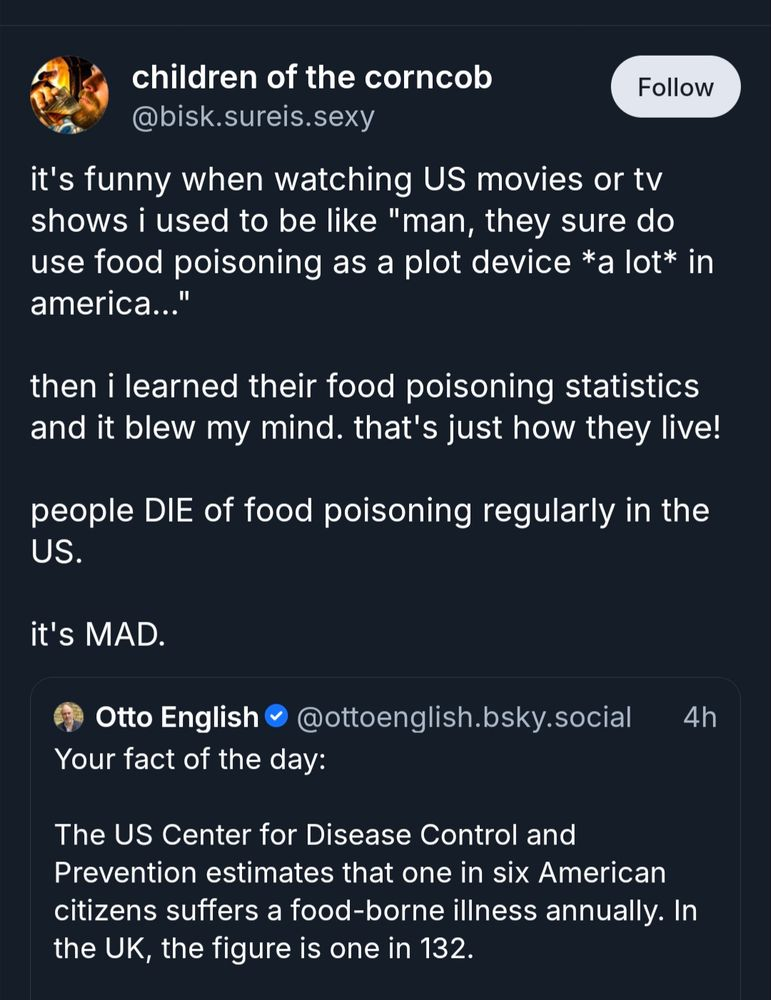Open the Otto English display name
This screenshot has width=771, height=1000.
(x=176, y=717)
